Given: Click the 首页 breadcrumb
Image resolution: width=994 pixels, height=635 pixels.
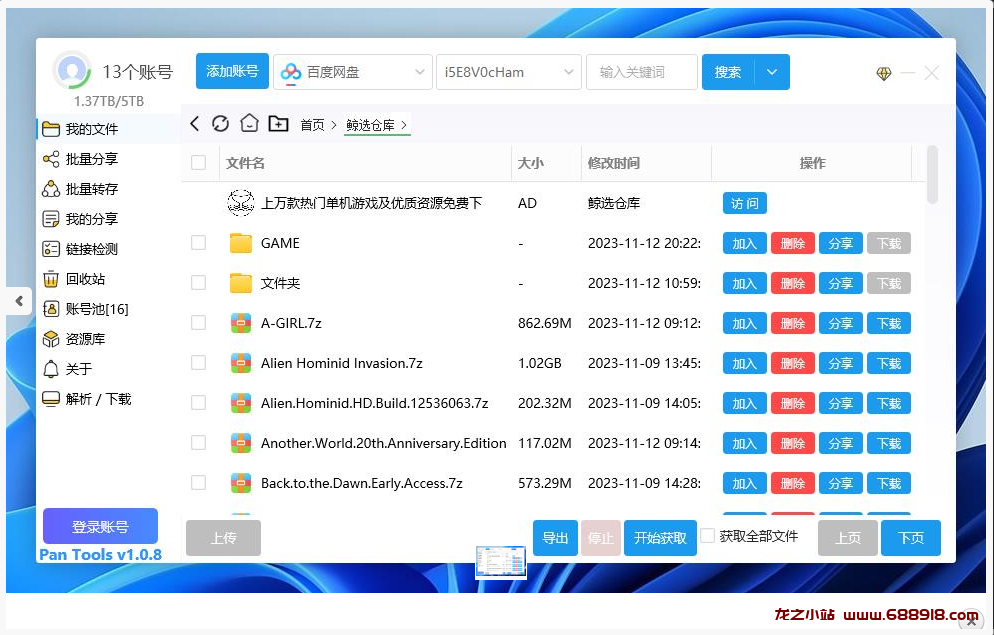Looking at the screenshot, I should pyautogui.click(x=313, y=125).
